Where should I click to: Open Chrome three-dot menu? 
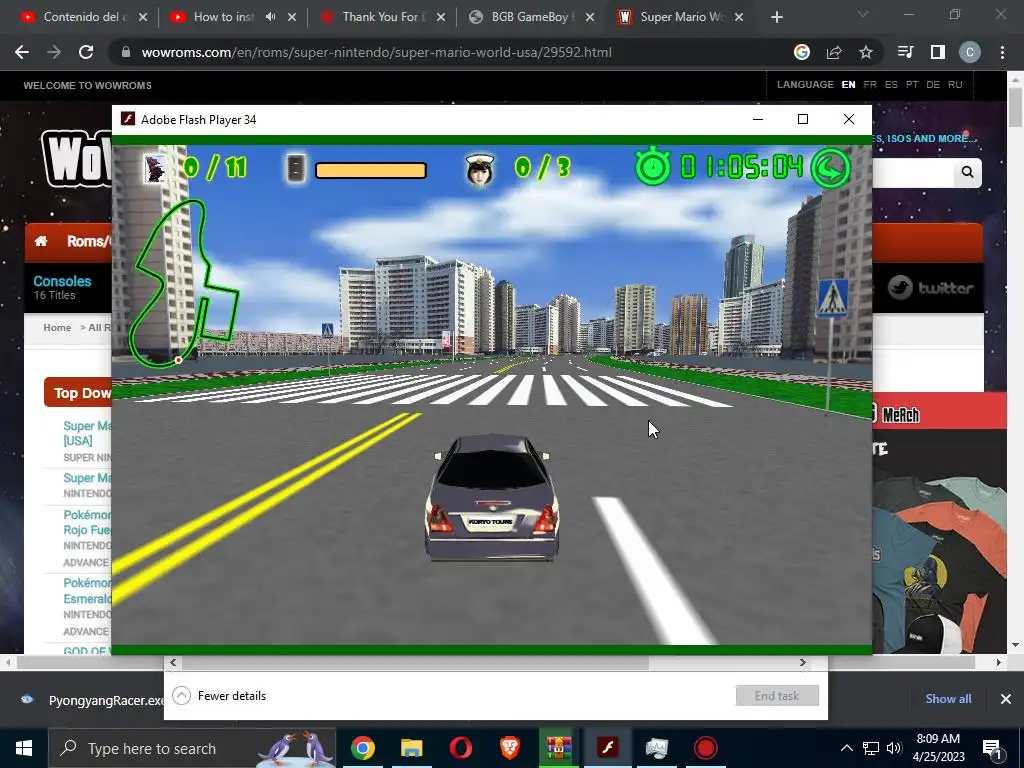tap(1002, 52)
